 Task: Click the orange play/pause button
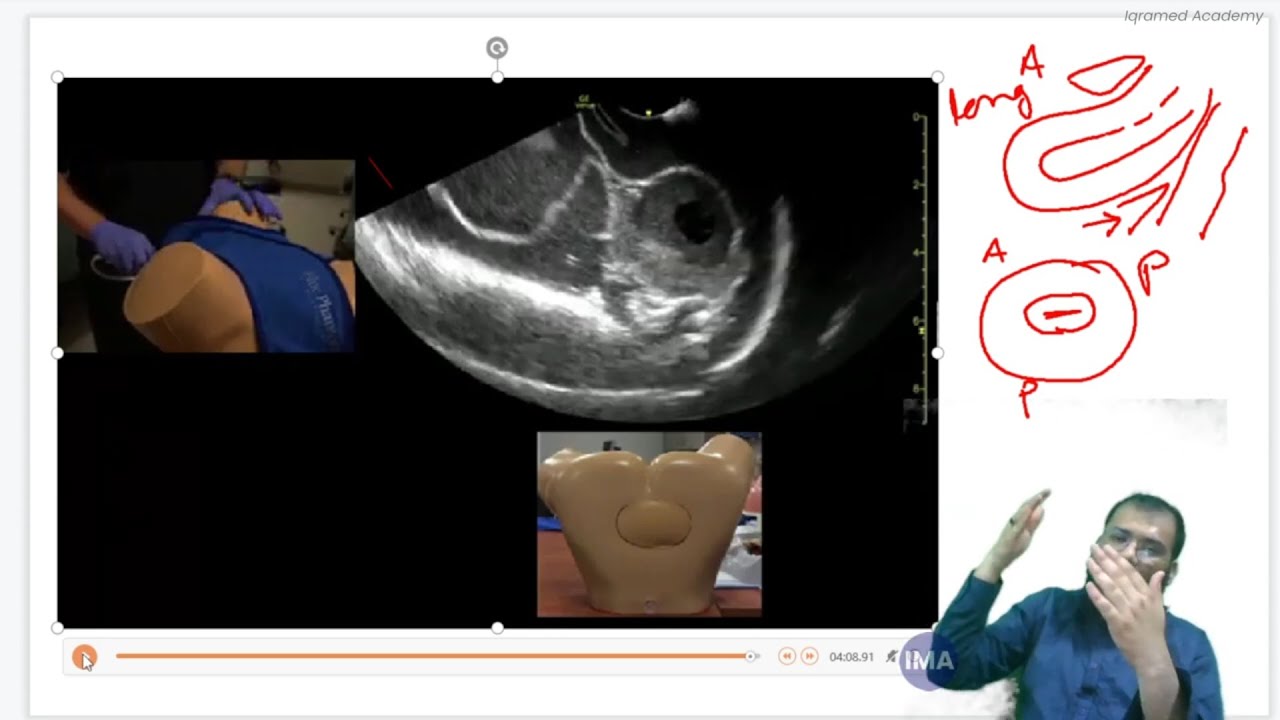coord(84,657)
